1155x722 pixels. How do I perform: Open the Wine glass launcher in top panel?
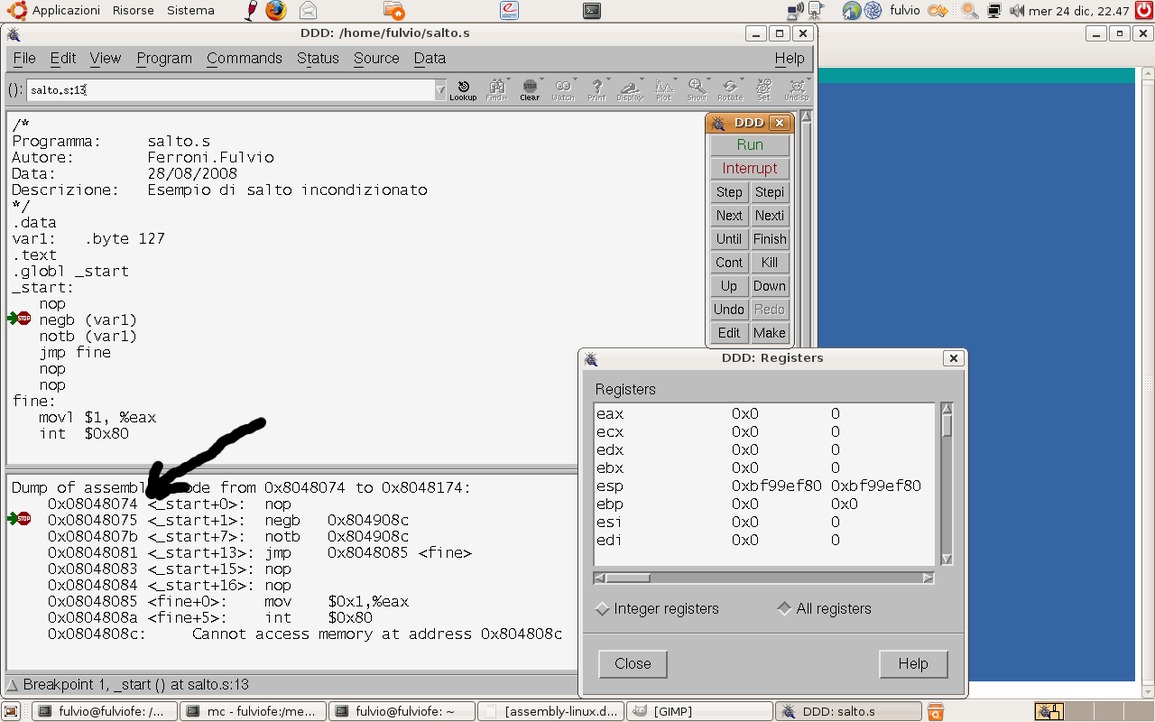[x=250, y=10]
